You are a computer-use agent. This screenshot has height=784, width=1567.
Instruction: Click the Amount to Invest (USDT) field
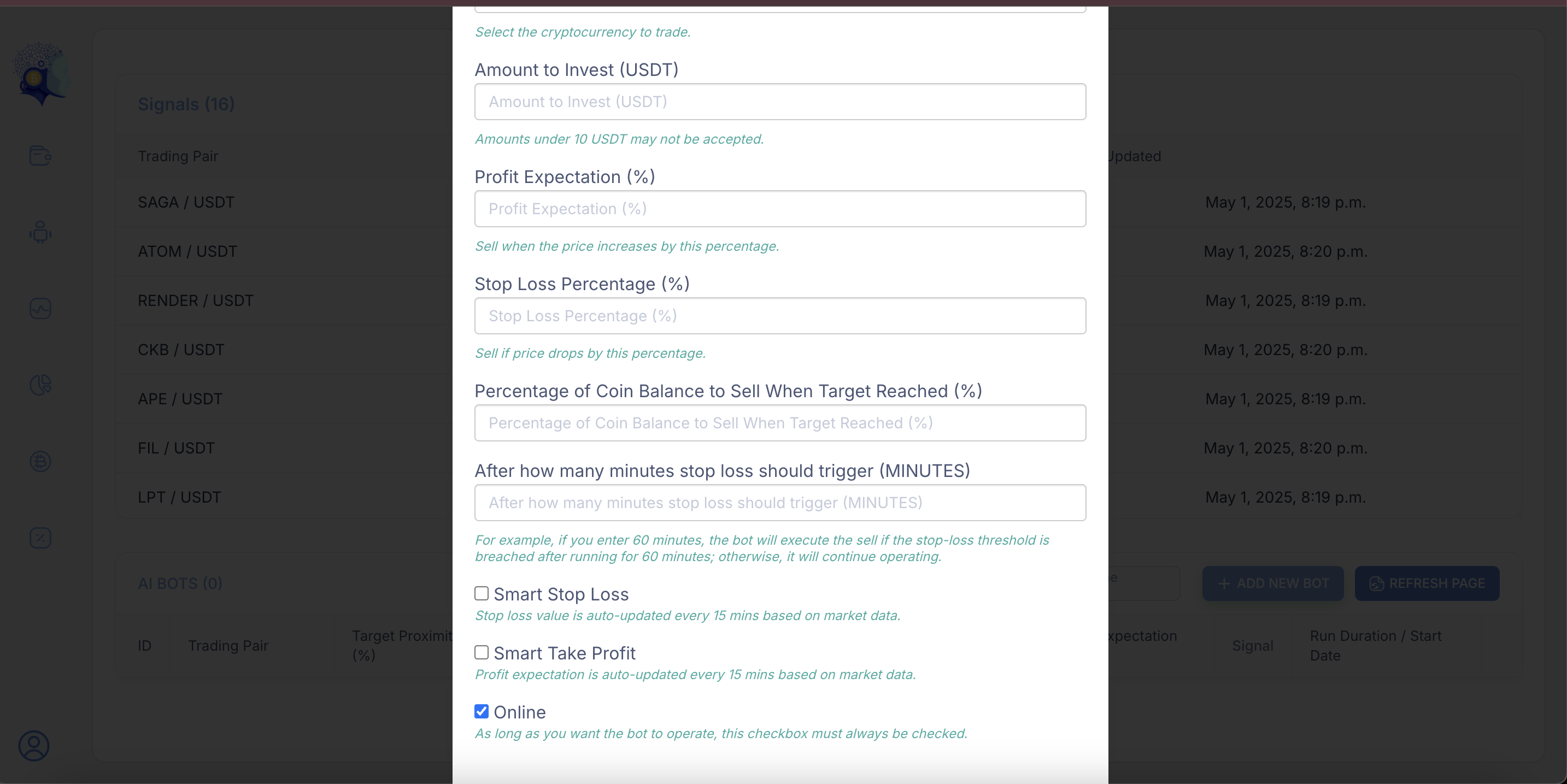(780, 102)
